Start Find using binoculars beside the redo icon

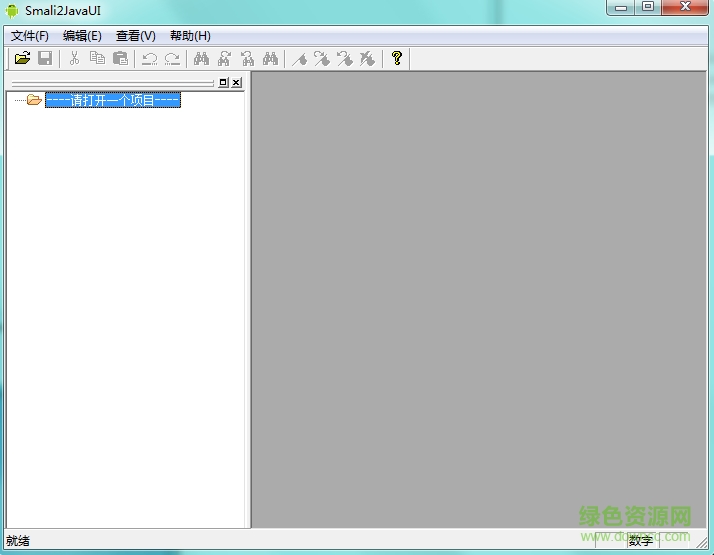[201, 58]
